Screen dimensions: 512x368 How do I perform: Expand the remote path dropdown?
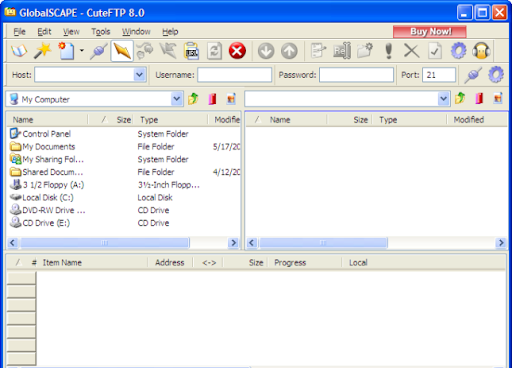pos(443,99)
